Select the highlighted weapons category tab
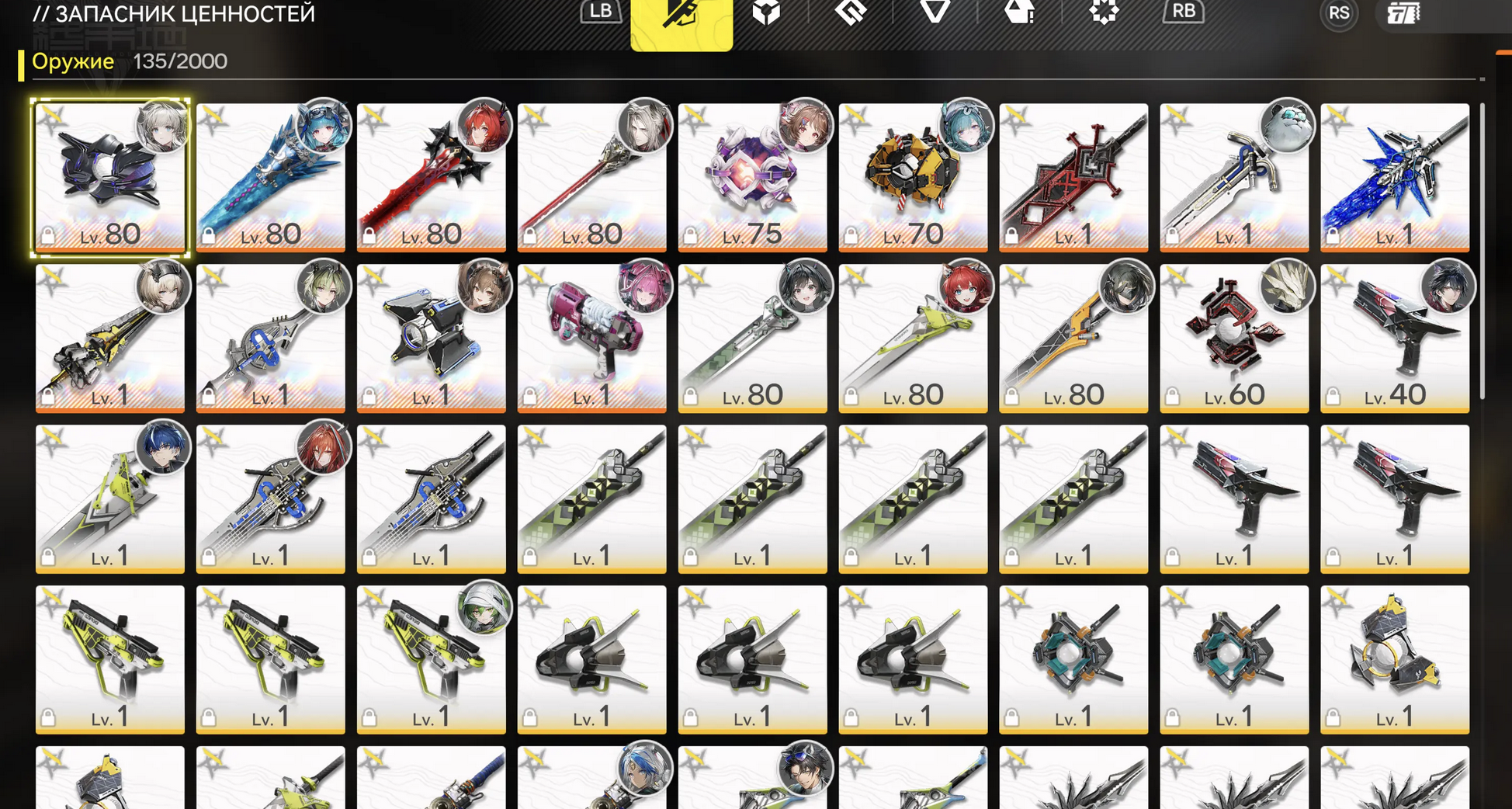Viewport: 1512px width, 809px height. tap(681, 24)
